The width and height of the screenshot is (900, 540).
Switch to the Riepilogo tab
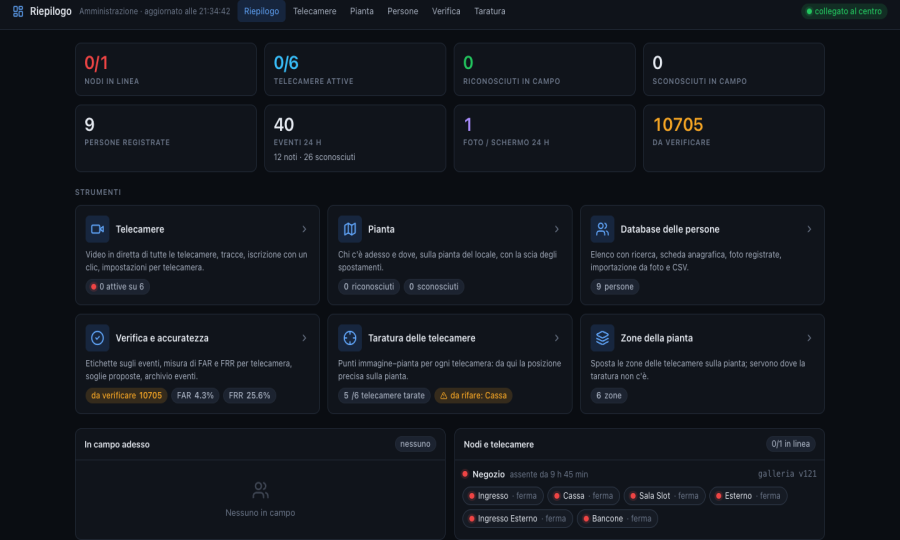click(261, 11)
